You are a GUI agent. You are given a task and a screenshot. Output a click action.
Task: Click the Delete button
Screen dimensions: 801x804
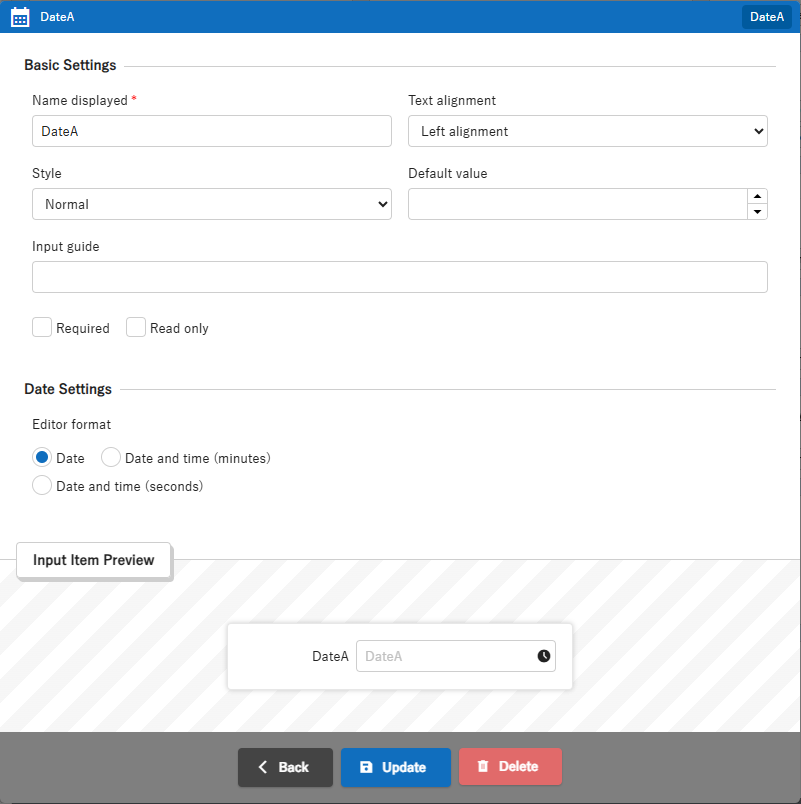click(x=510, y=767)
